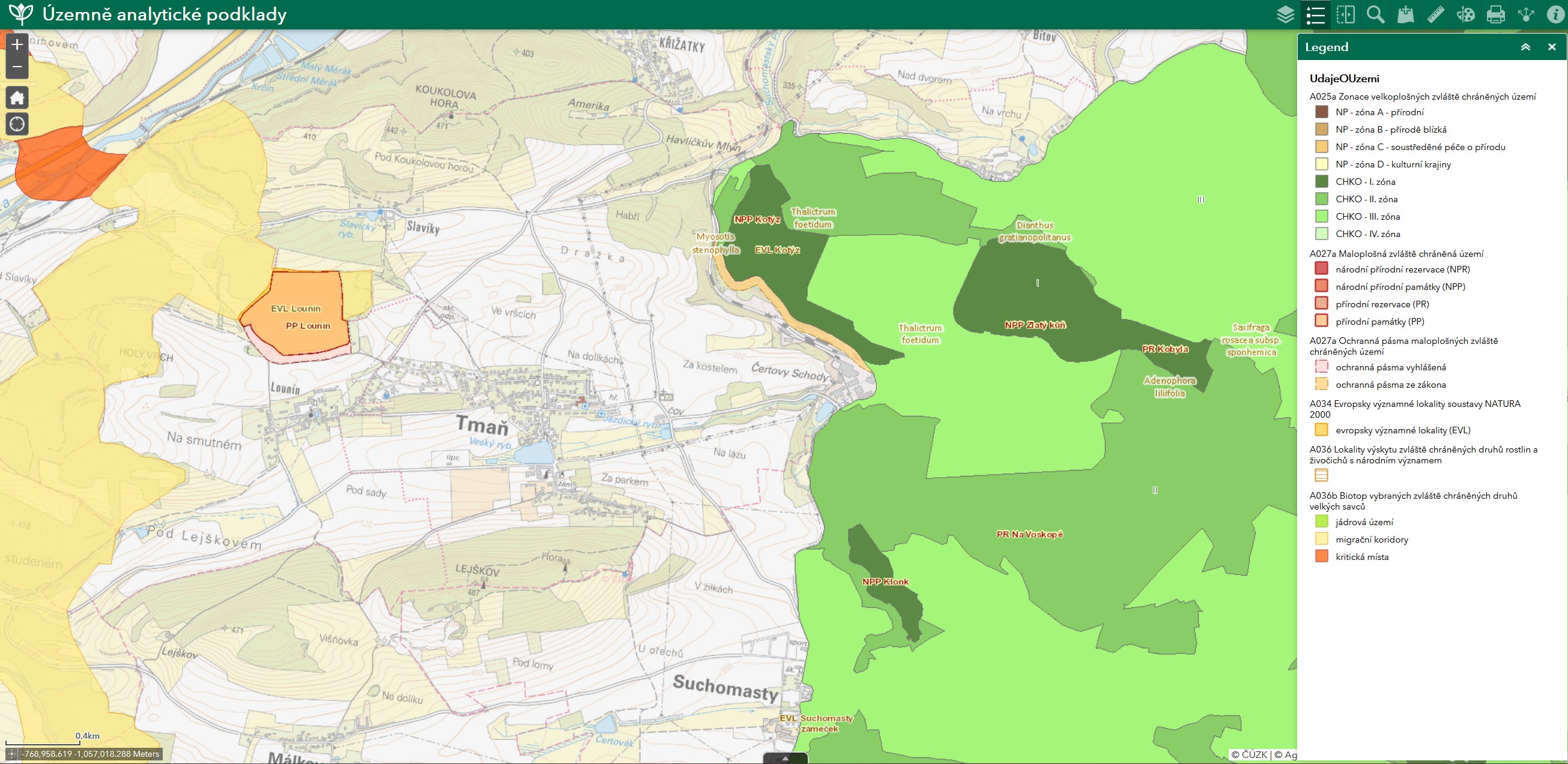Open the About info widget
1568x764 pixels.
click(1555, 14)
